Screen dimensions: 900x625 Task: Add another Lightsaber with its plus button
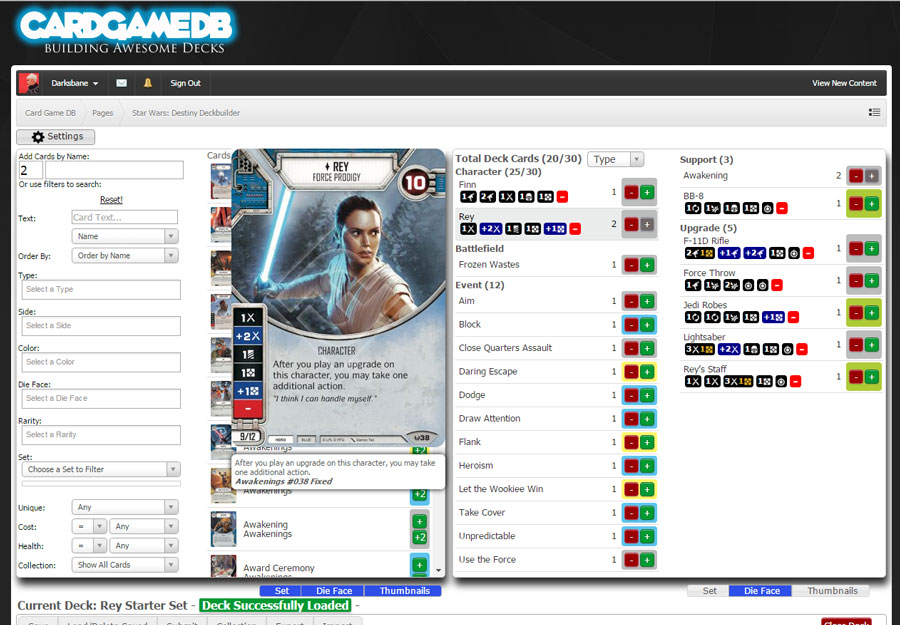(872, 345)
